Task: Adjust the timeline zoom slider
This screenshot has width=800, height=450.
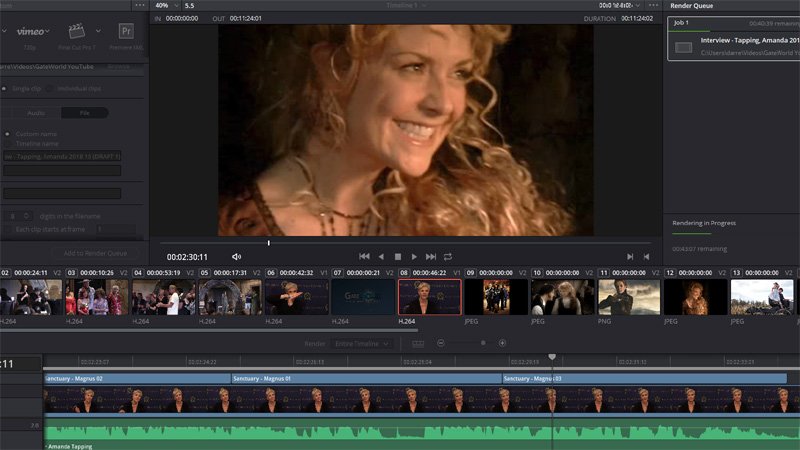Action: click(x=483, y=343)
